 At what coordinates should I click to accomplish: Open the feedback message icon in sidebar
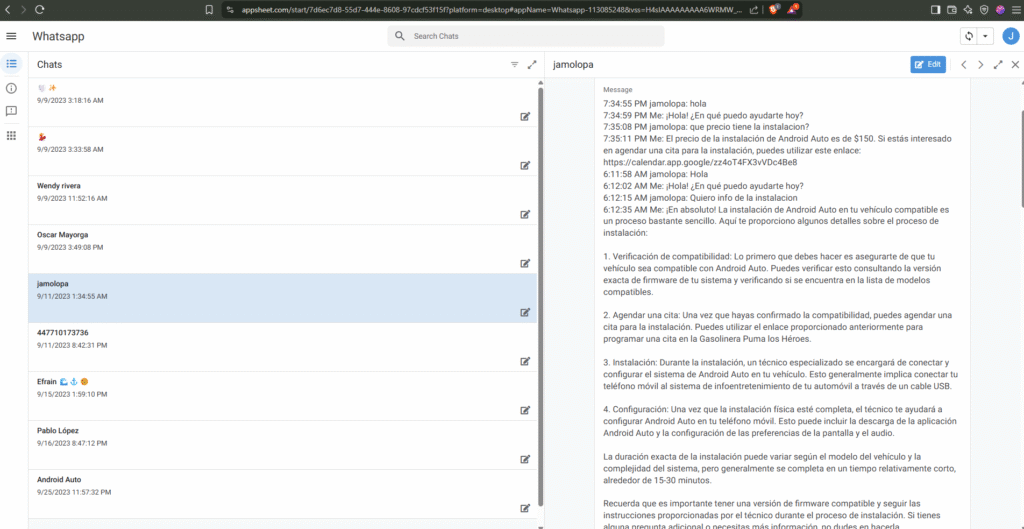[x=11, y=112]
